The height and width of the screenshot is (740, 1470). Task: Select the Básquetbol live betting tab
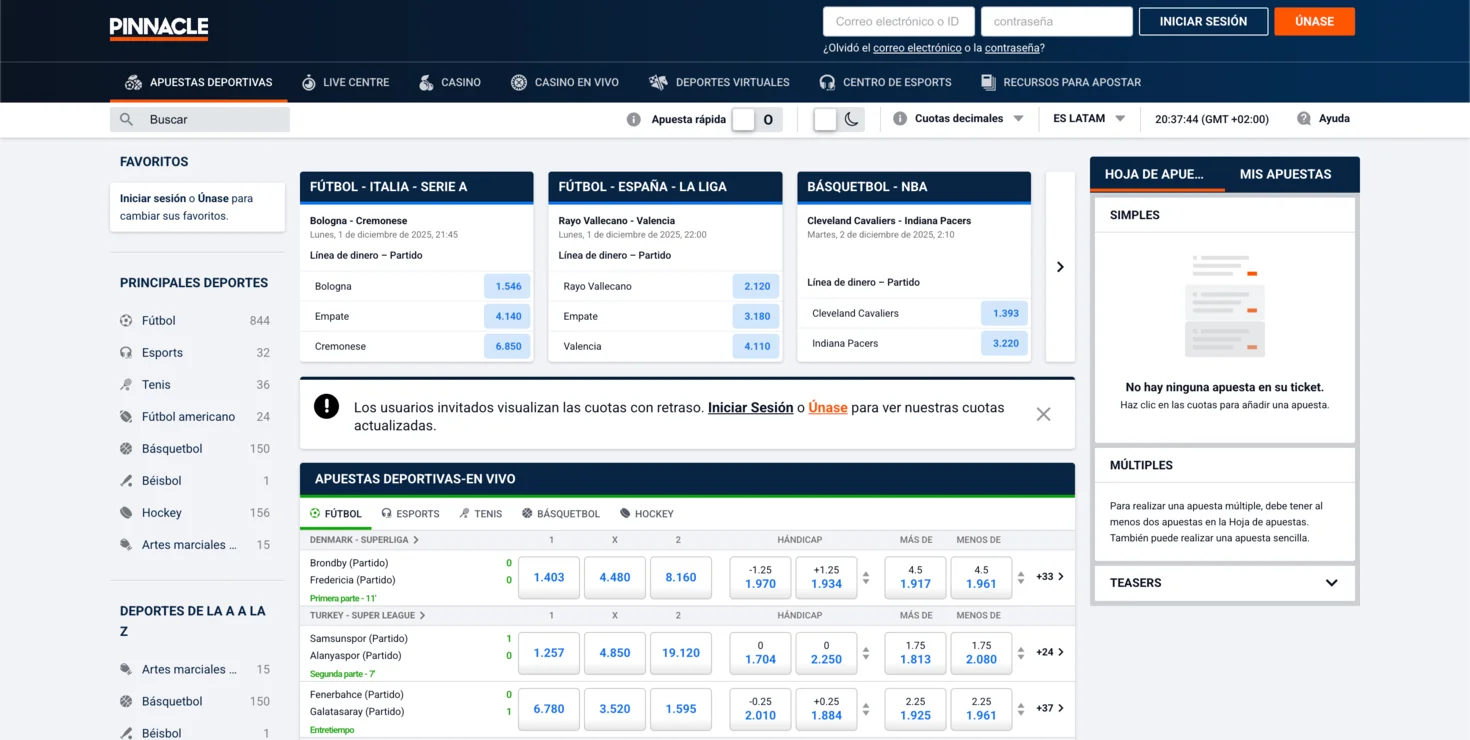[561, 514]
